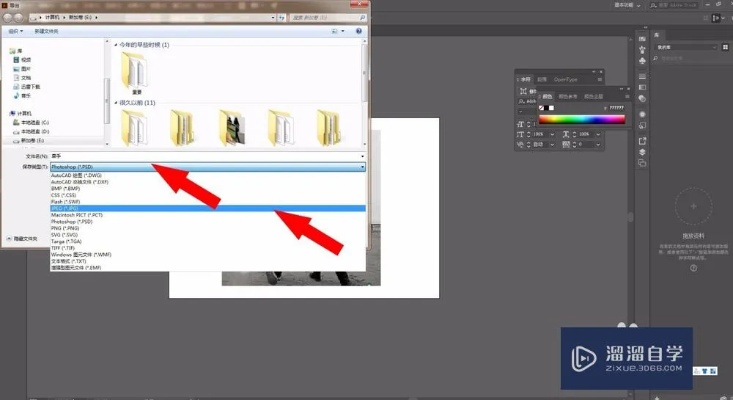Open the 基本功能 workspace switcher dropdown
The image size is (733, 400).
coord(627,5)
